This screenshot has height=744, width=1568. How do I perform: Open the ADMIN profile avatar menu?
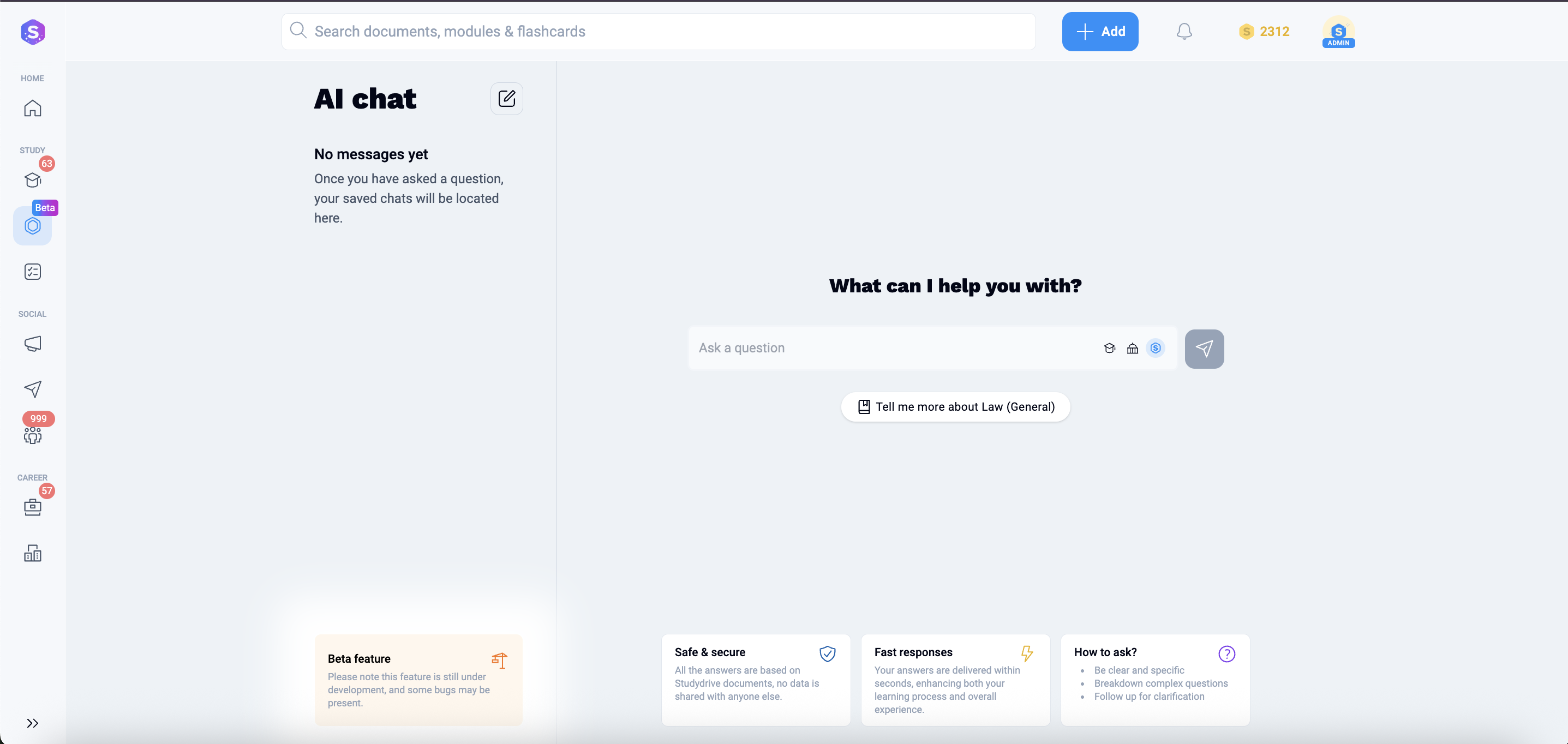(x=1338, y=32)
